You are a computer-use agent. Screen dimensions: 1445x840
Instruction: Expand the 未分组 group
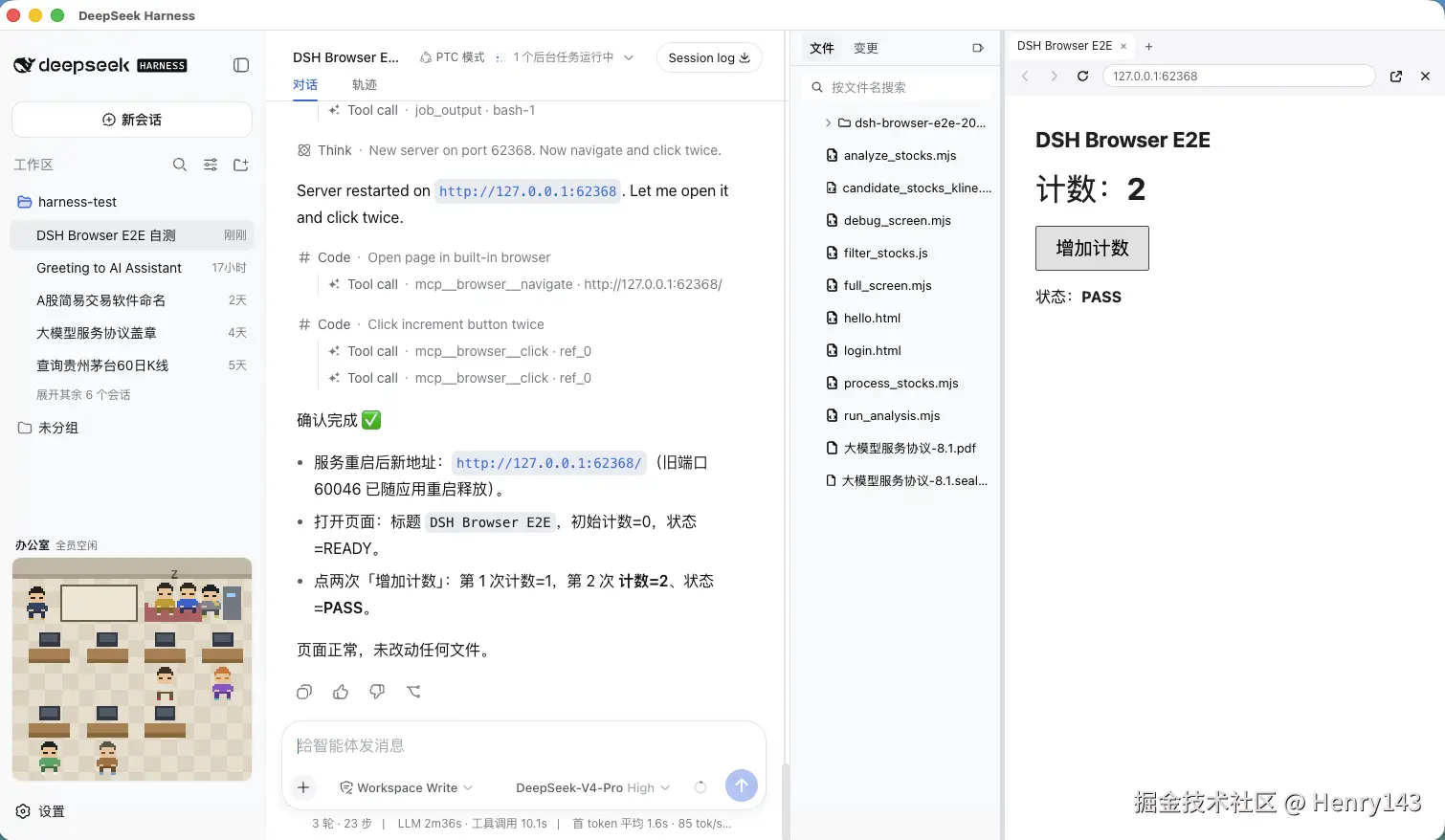point(132,428)
